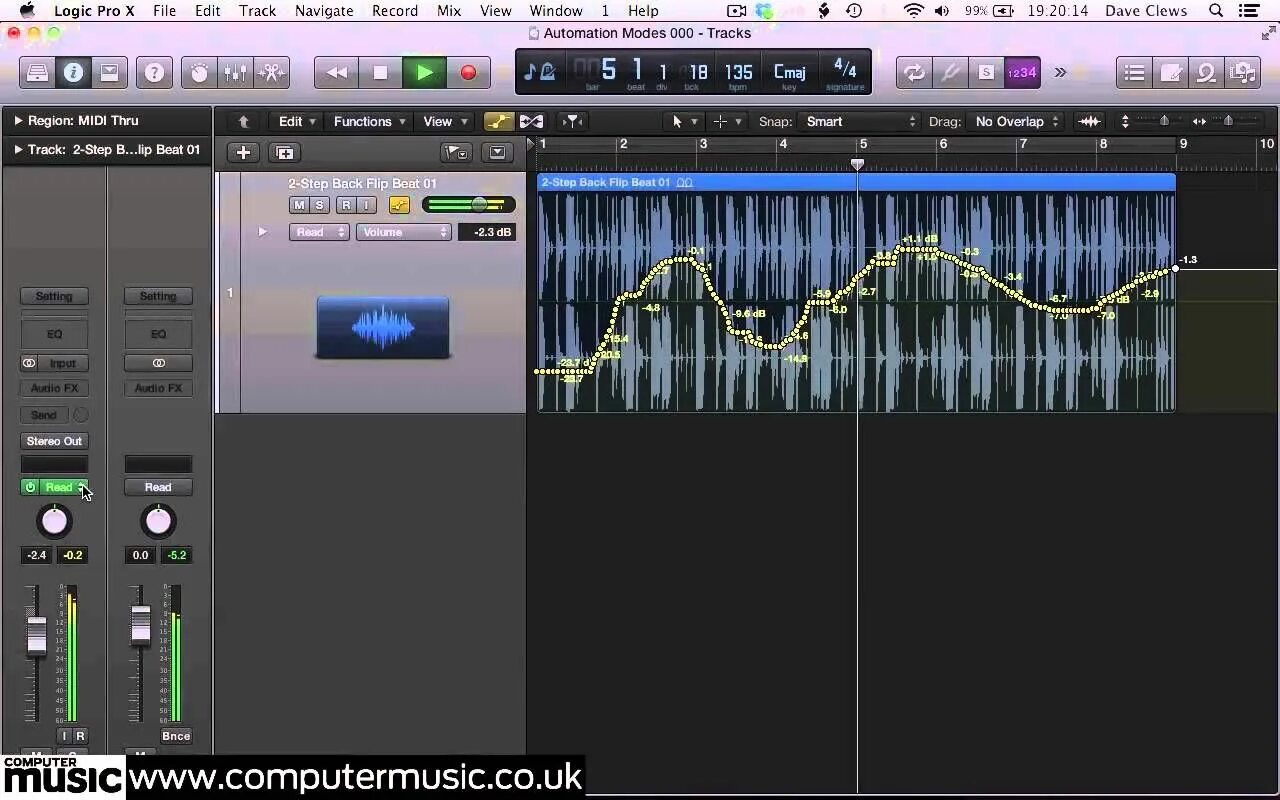1280x800 pixels.
Task: Open the Note Pads icon
Action: [1170, 73]
